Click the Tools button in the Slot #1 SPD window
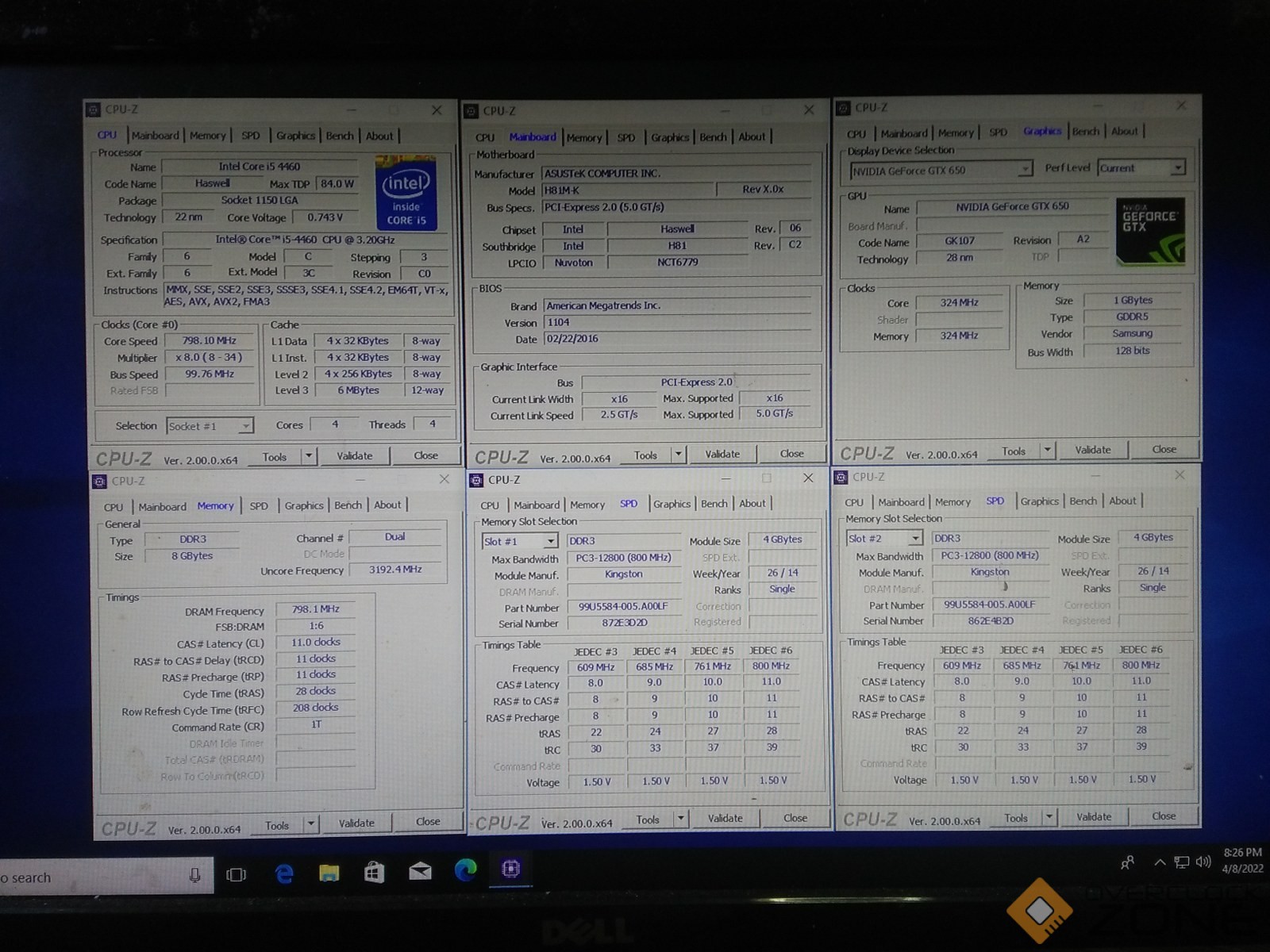1270x952 pixels. point(648,820)
